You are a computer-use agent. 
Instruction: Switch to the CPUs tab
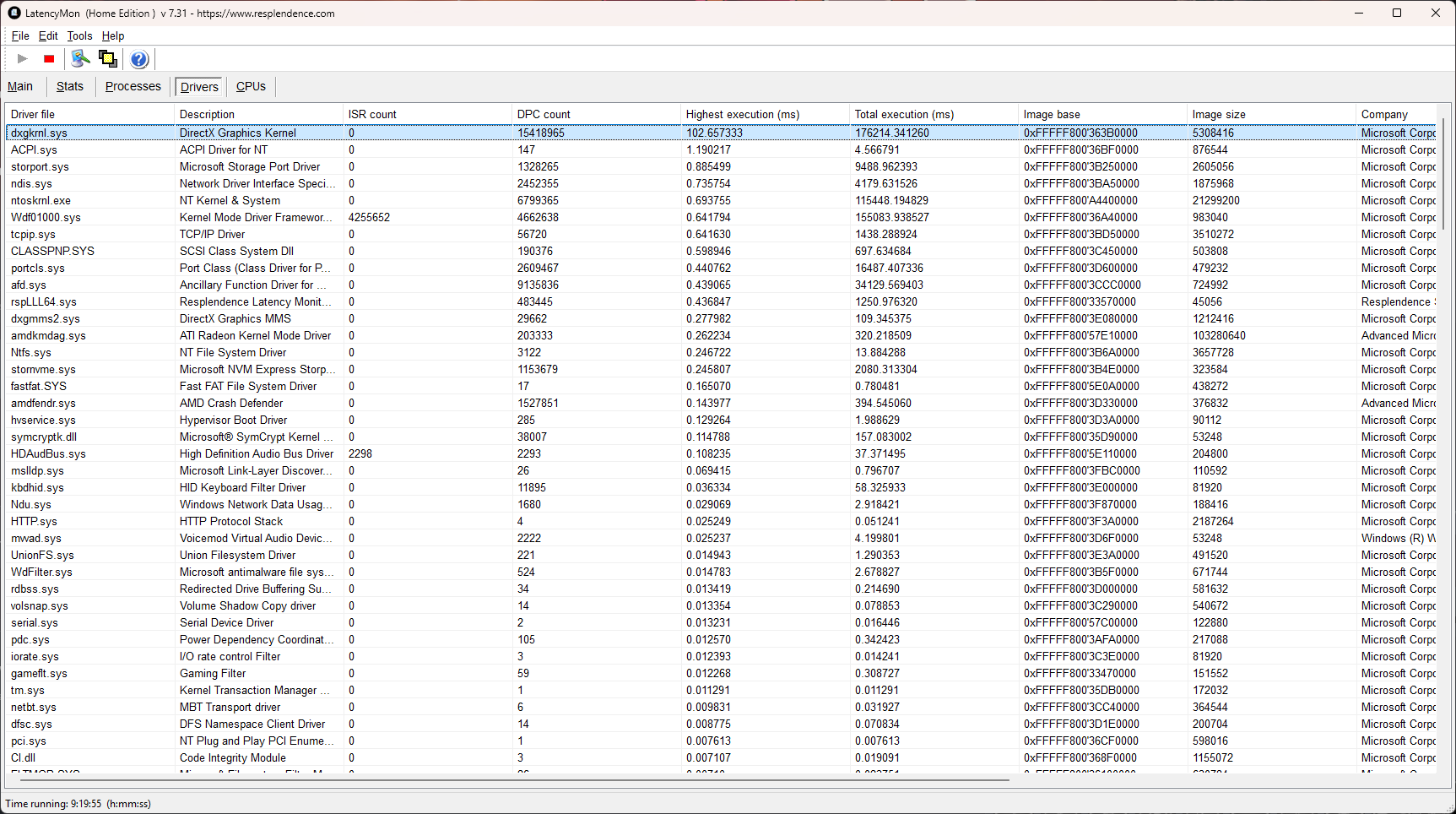point(251,86)
